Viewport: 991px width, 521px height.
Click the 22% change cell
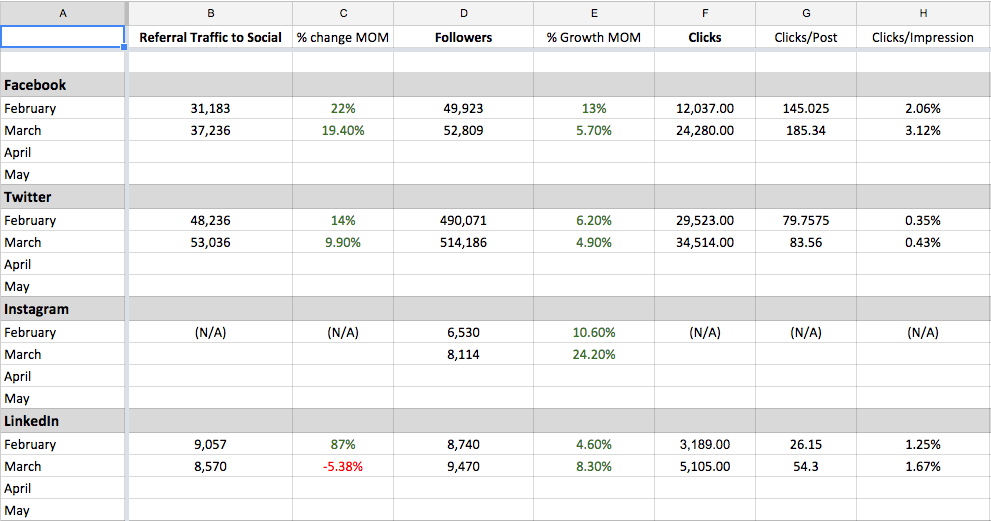343,108
